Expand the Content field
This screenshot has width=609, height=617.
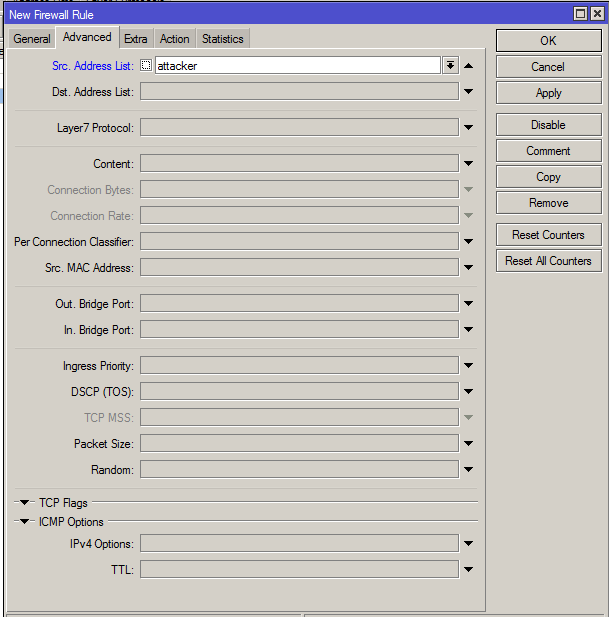[x=468, y=163]
